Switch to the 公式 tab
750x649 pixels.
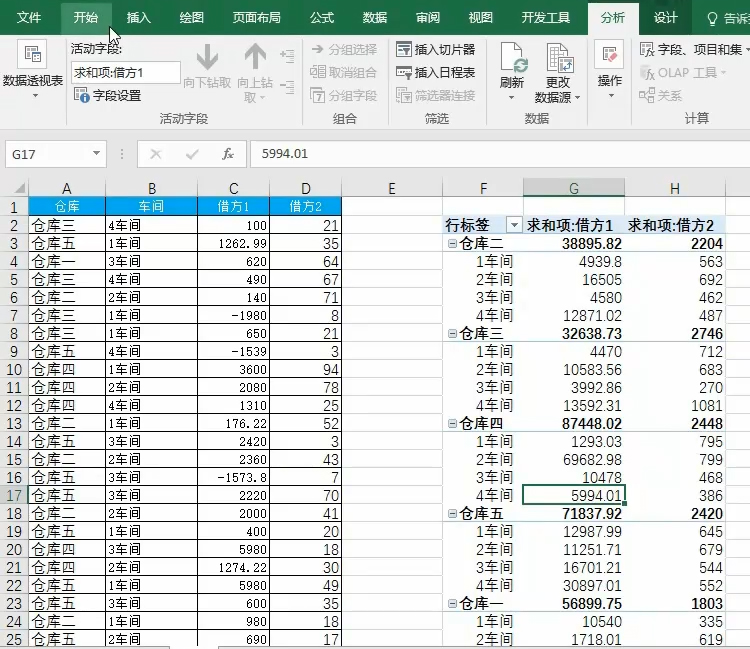321,18
